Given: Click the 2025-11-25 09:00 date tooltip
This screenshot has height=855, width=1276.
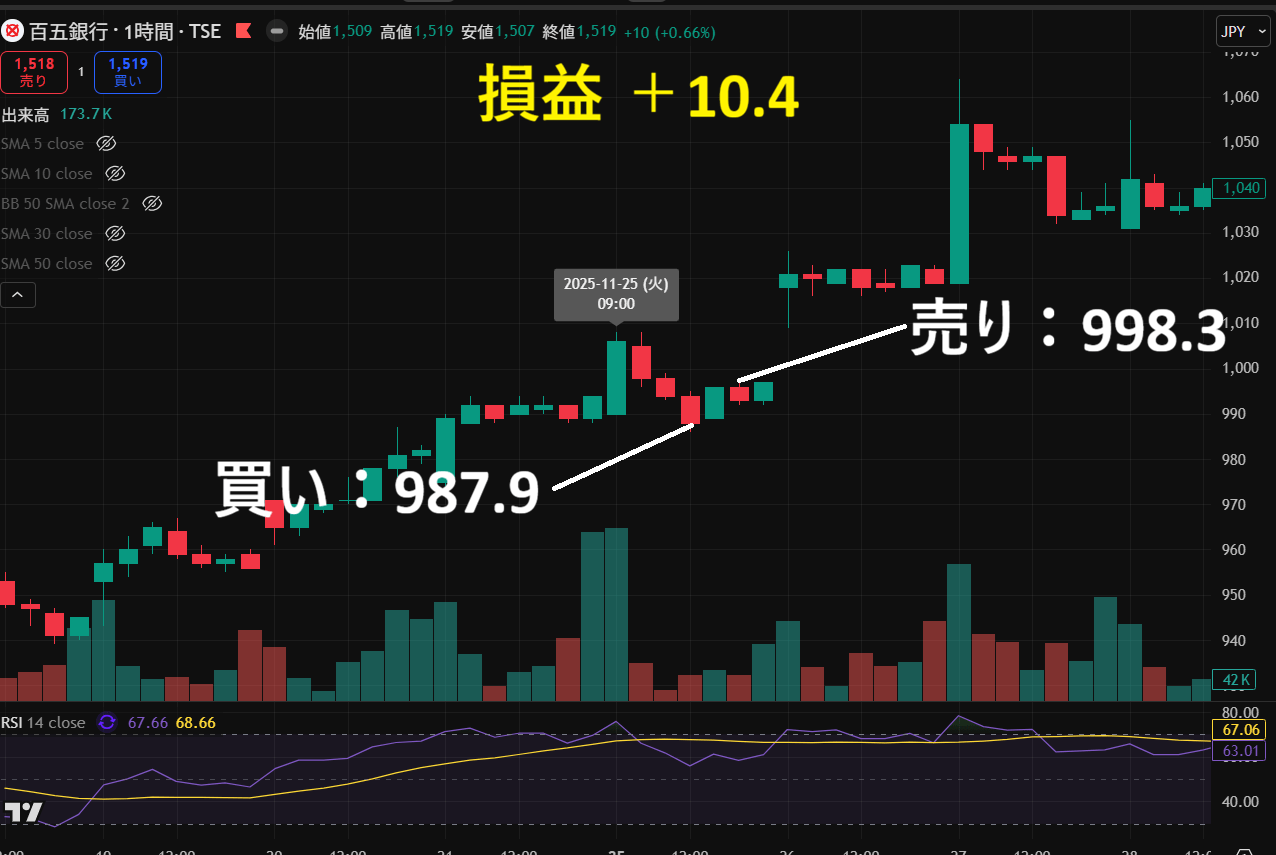Looking at the screenshot, I should tap(616, 293).
